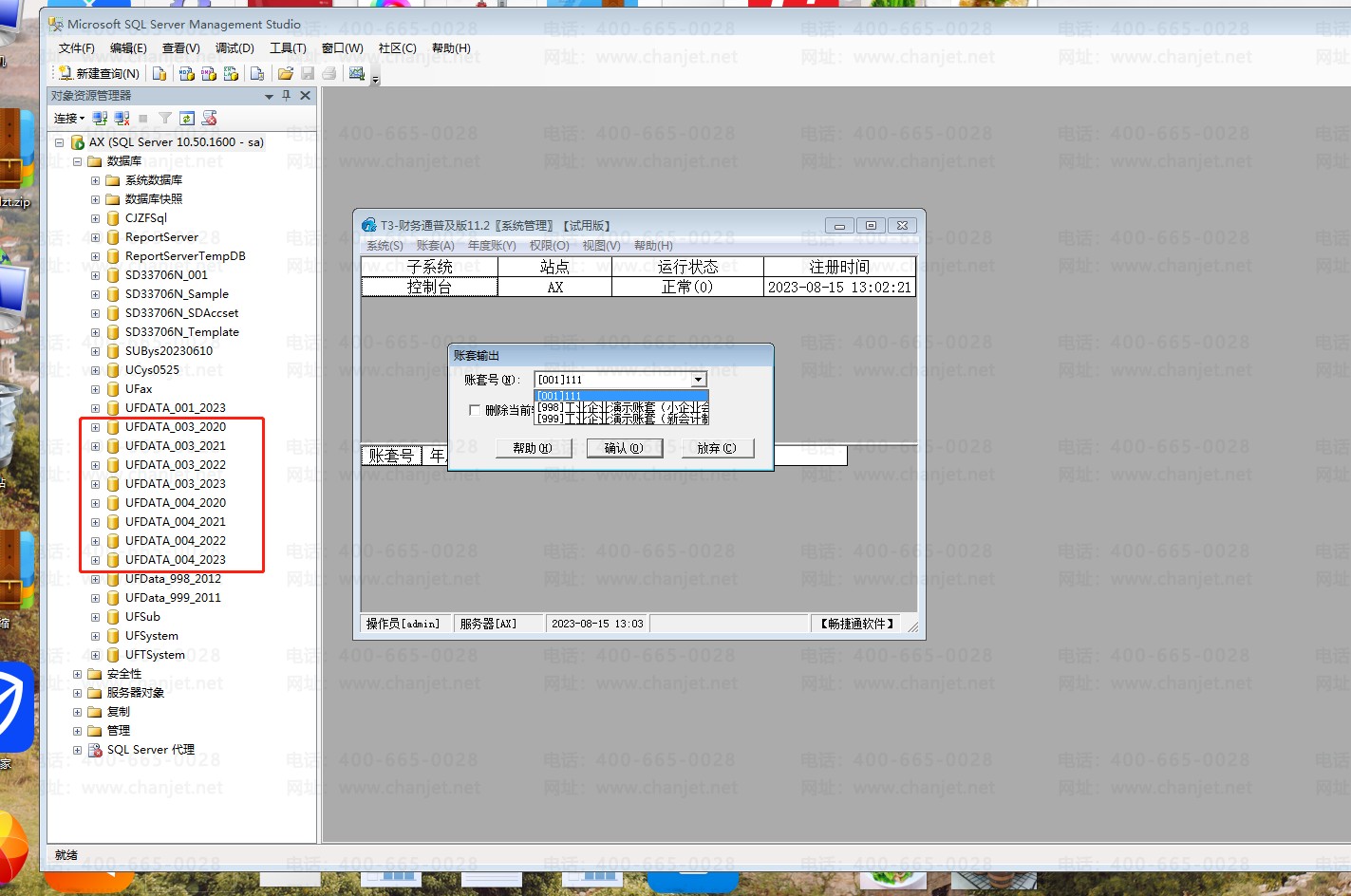The width and height of the screenshot is (1351, 896).
Task: Select the UFDATA_004_2023 database
Action: point(176,560)
